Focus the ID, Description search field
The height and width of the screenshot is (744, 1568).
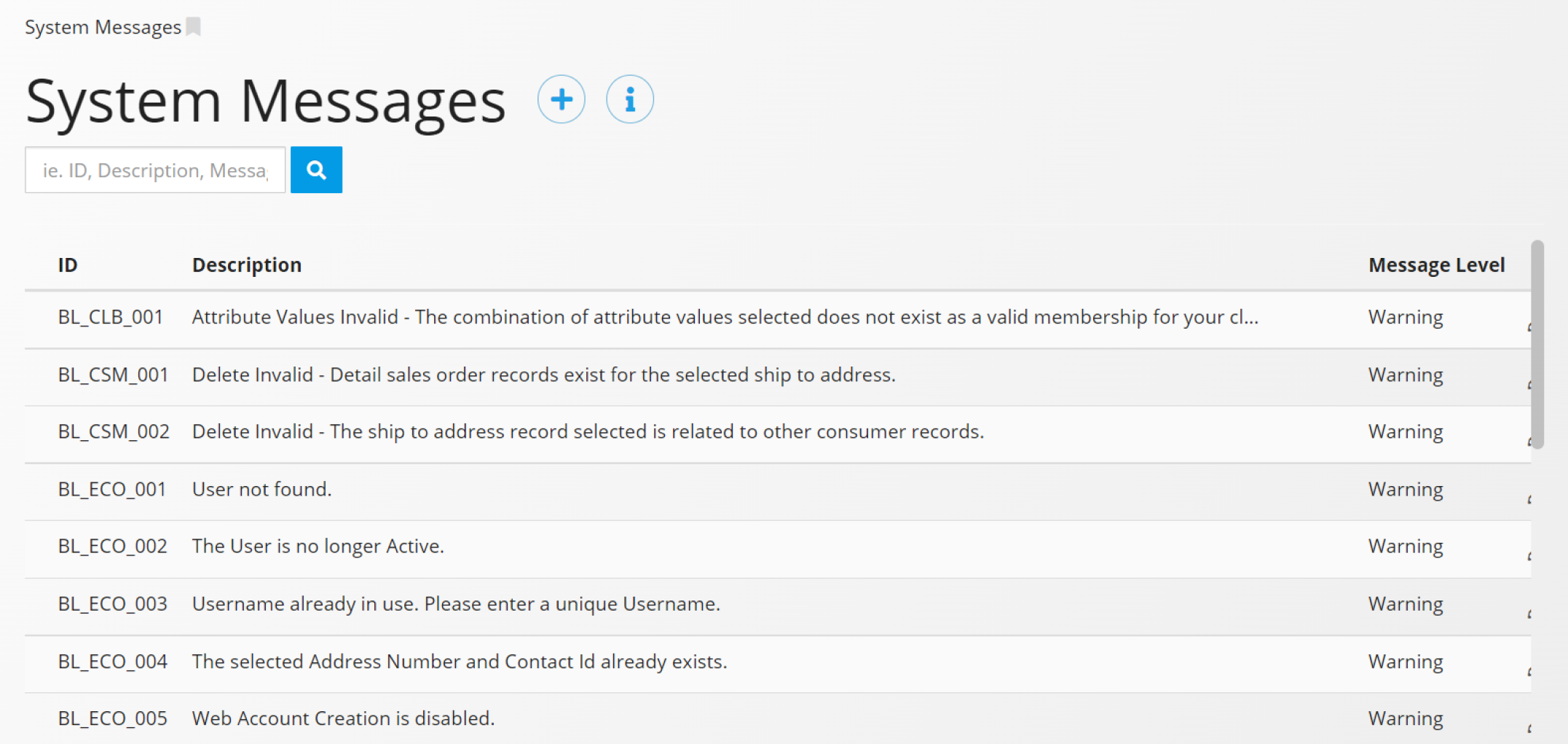coord(155,170)
